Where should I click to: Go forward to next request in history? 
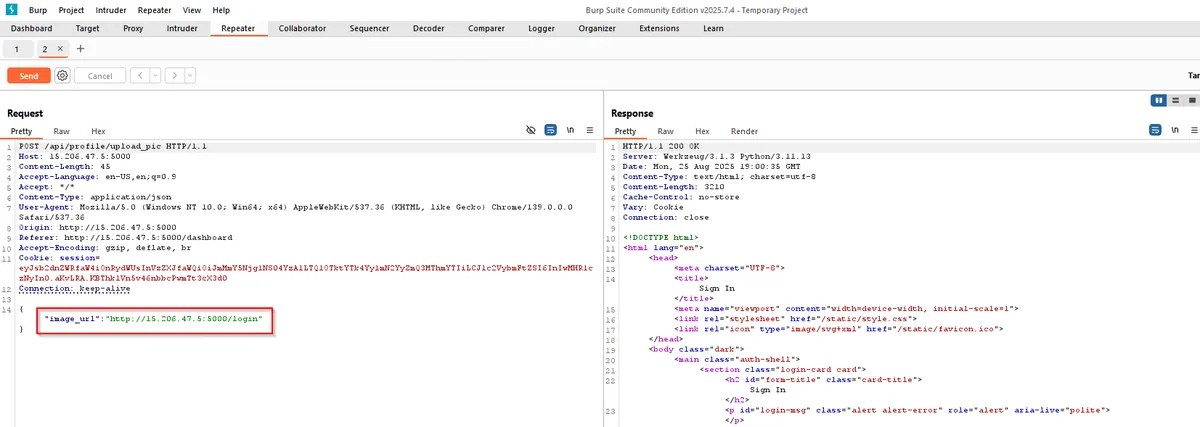pos(175,75)
